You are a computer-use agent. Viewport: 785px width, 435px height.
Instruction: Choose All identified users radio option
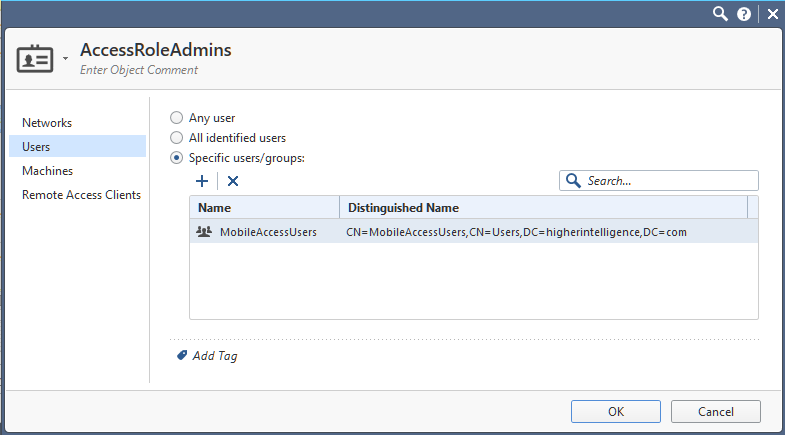(x=176, y=138)
